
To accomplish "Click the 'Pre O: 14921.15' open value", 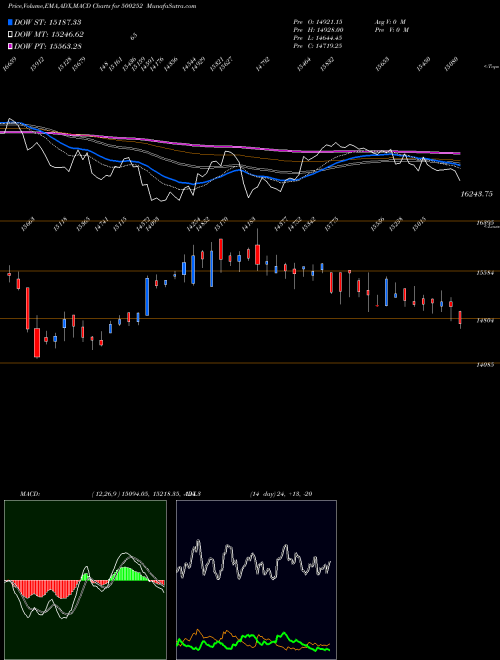I will click(319, 22).
